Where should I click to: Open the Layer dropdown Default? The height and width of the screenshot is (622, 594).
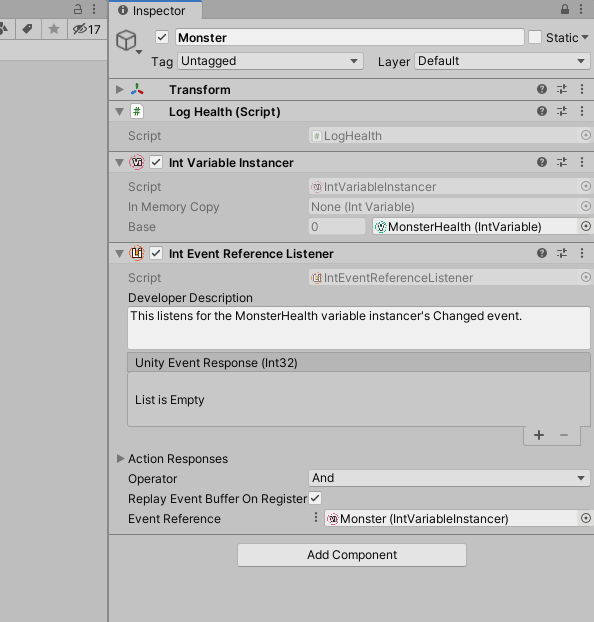pyautogui.click(x=502, y=61)
